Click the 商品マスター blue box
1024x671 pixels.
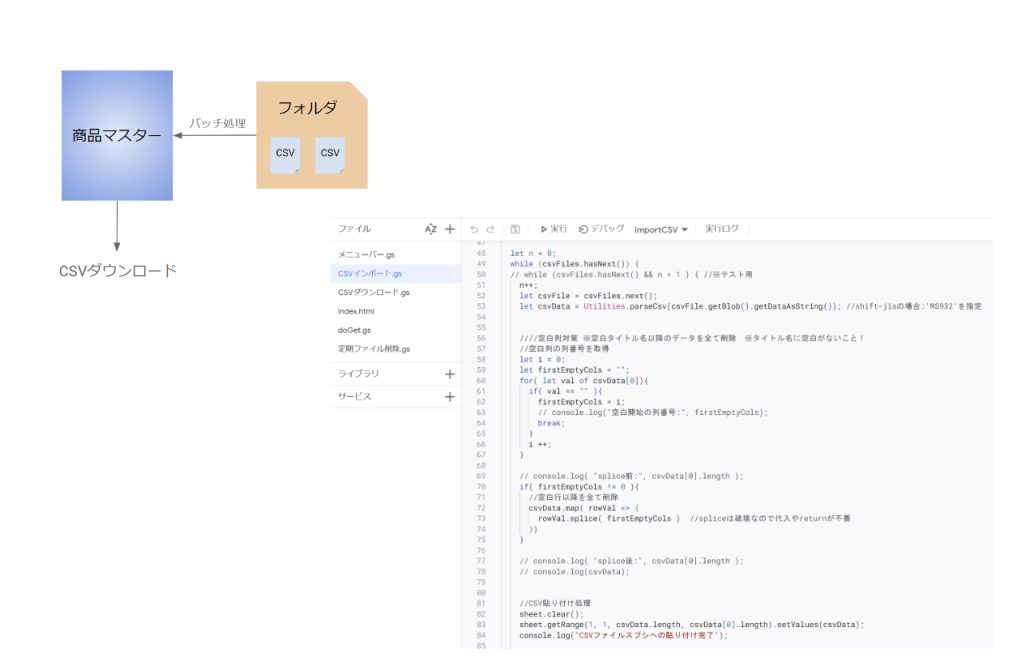click(117, 135)
